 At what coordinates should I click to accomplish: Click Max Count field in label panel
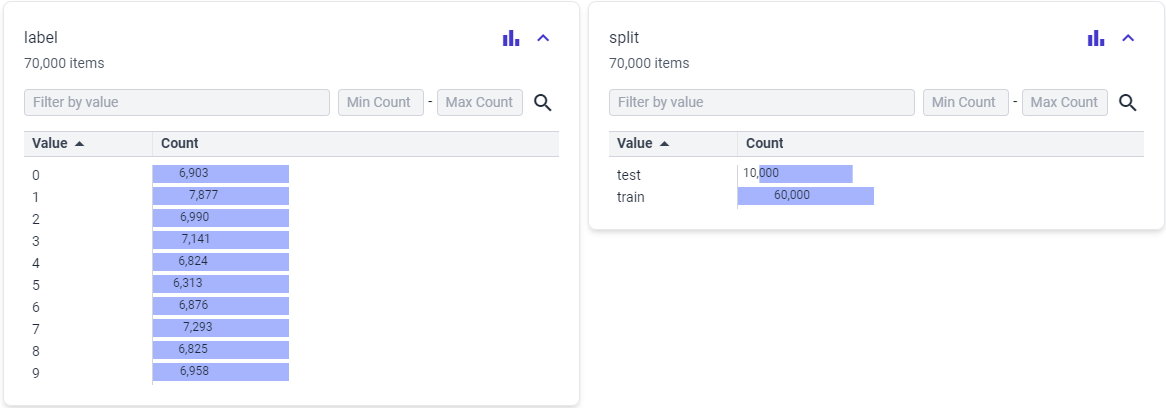(x=479, y=102)
